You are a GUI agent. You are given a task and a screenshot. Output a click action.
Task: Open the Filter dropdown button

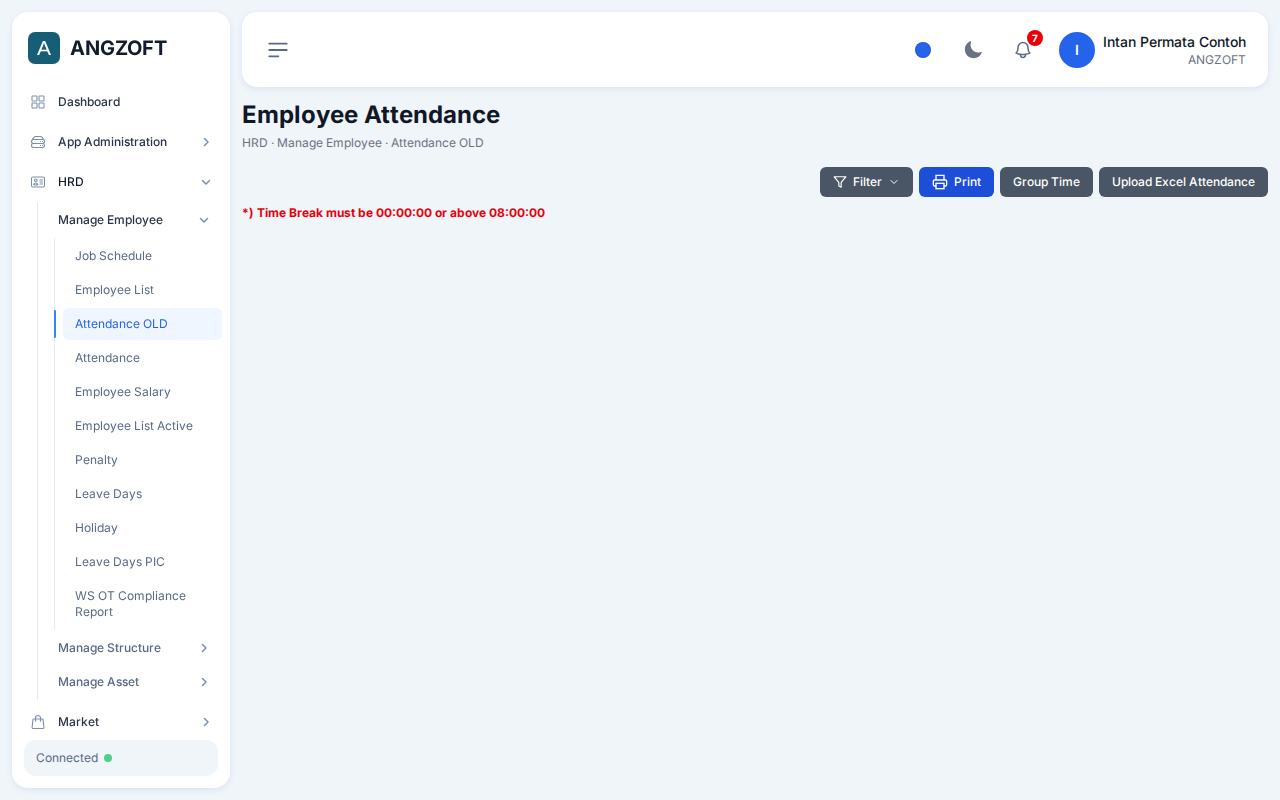point(866,182)
